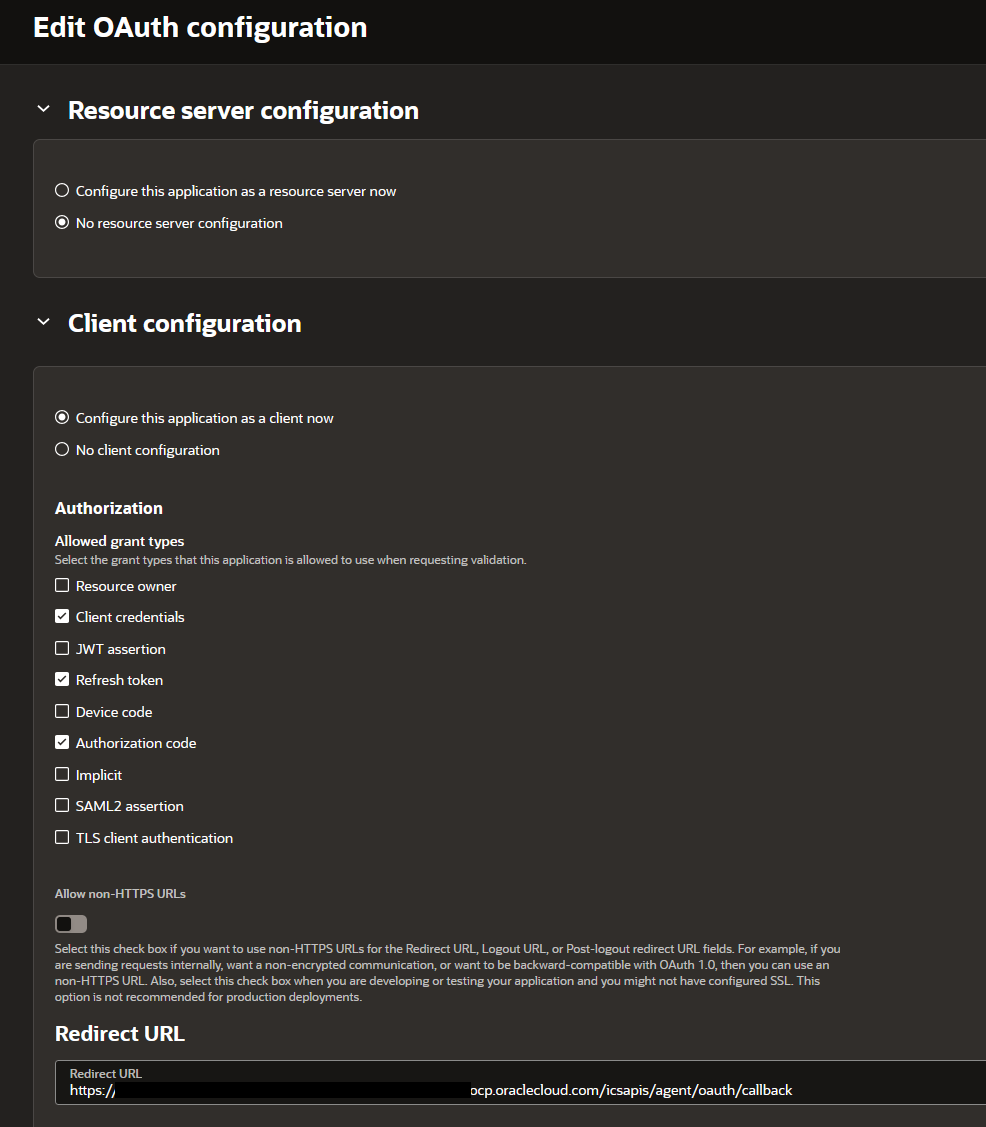Enable the Device code checkbox
Viewport: 986px width, 1127px height.
[x=62, y=712]
